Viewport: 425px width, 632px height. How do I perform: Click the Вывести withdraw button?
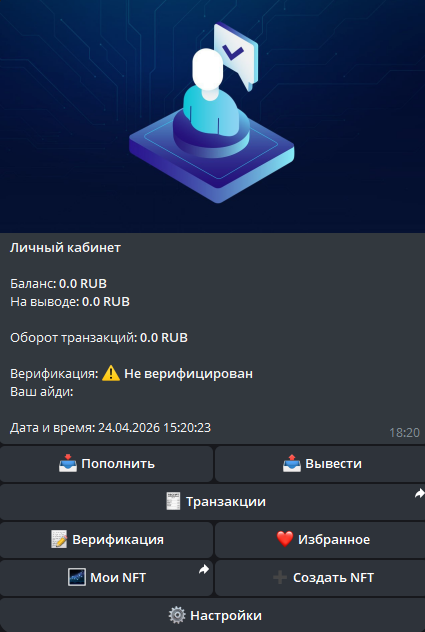click(x=320, y=464)
